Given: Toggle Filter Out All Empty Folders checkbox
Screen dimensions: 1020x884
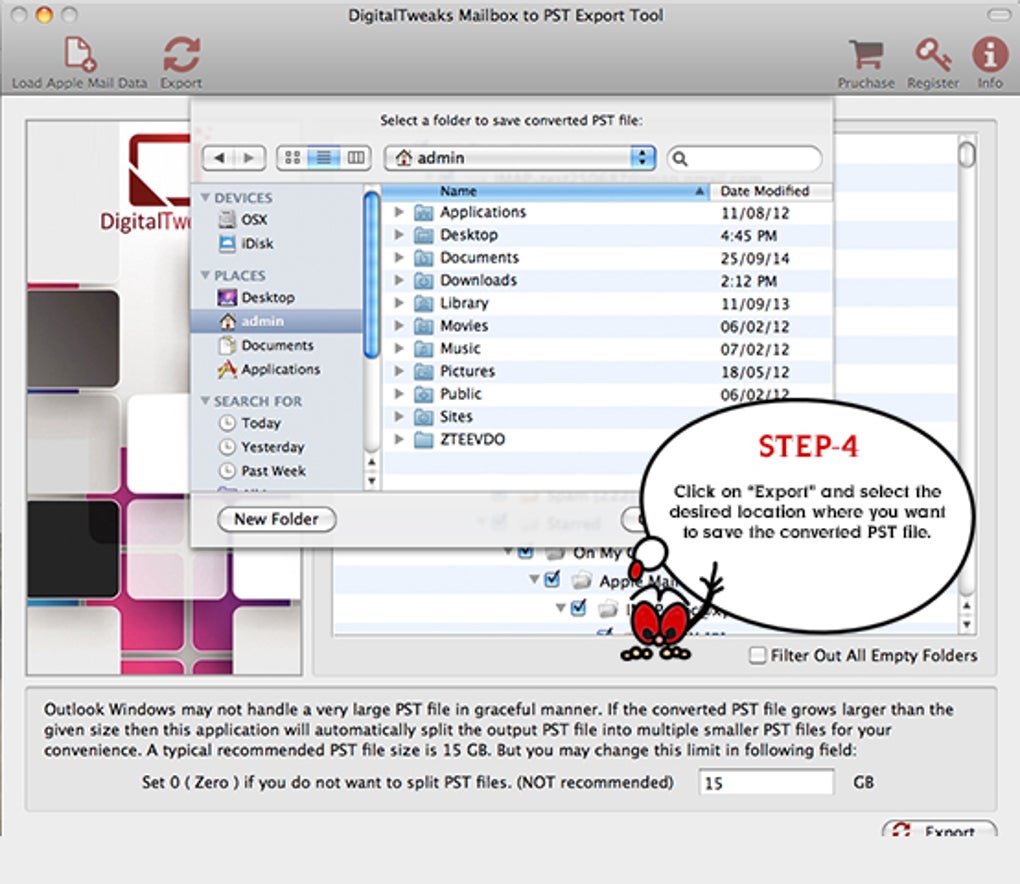Looking at the screenshot, I should (757, 655).
